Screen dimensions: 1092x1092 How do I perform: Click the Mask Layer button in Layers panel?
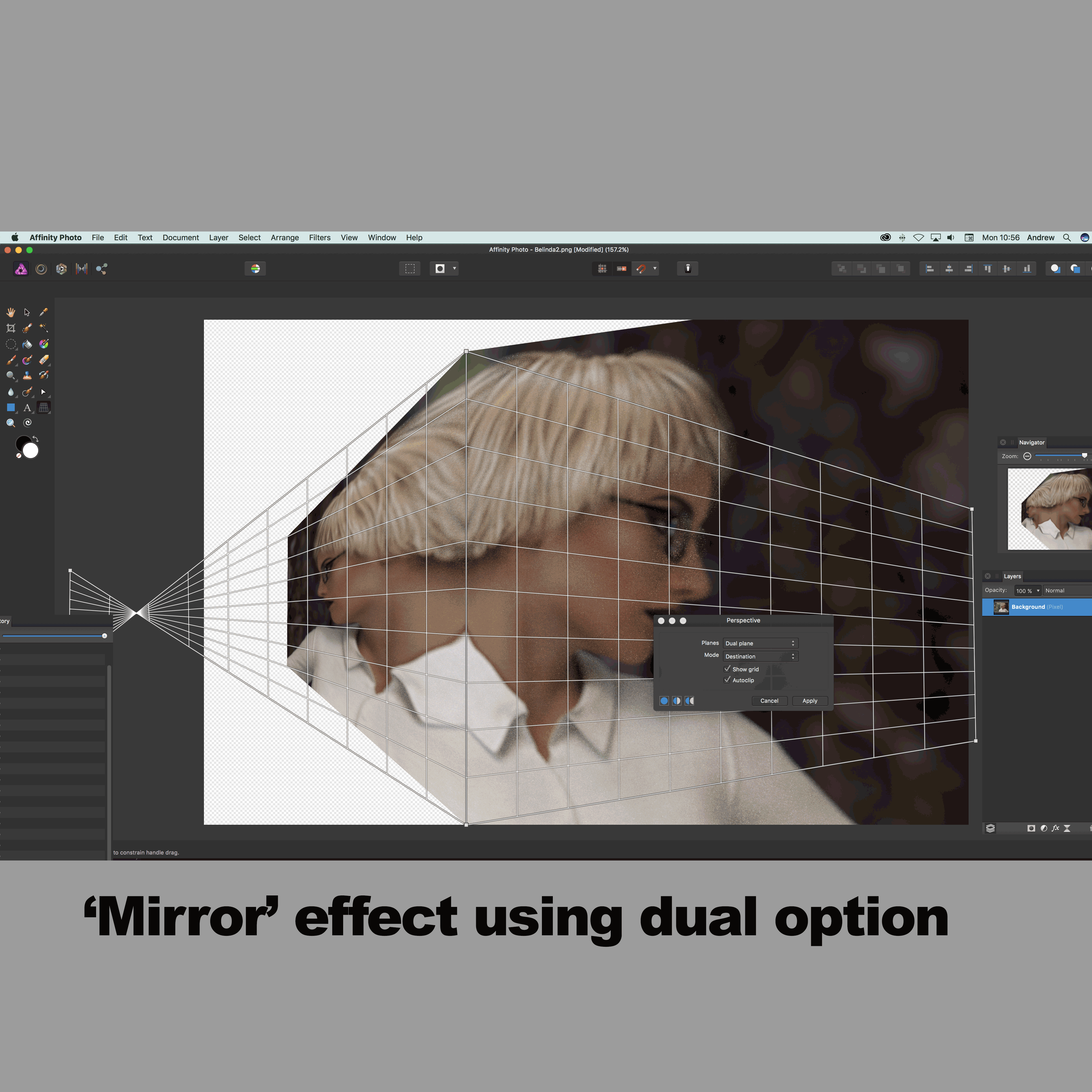pyautogui.click(x=1031, y=828)
